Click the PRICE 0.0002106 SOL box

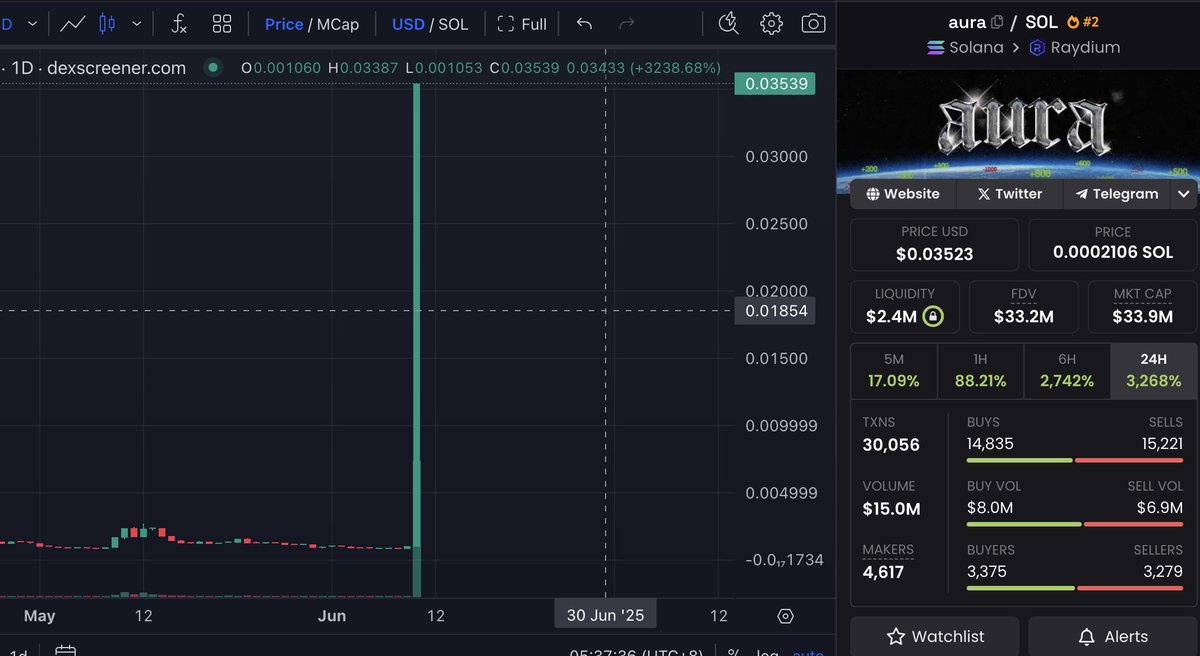tap(1113, 245)
